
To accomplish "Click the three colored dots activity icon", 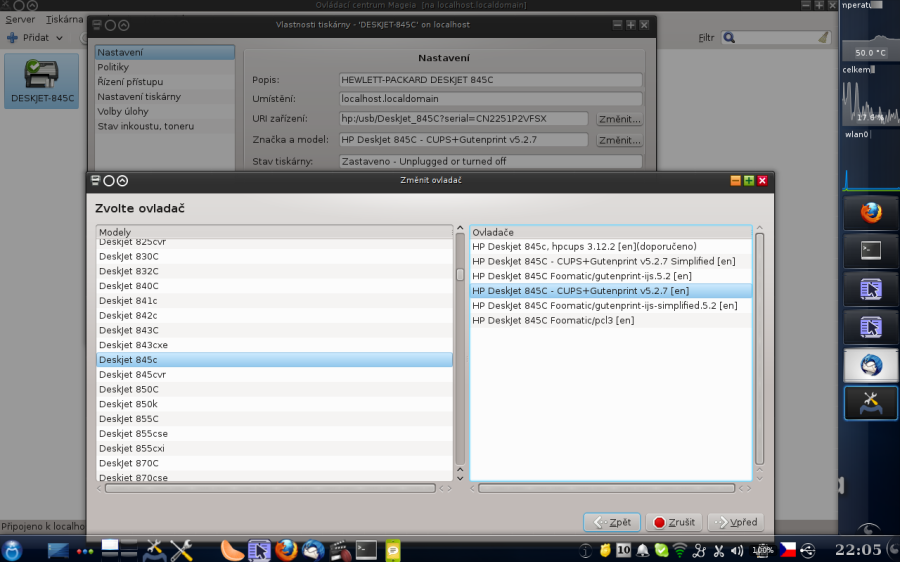I will tap(84, 551).
